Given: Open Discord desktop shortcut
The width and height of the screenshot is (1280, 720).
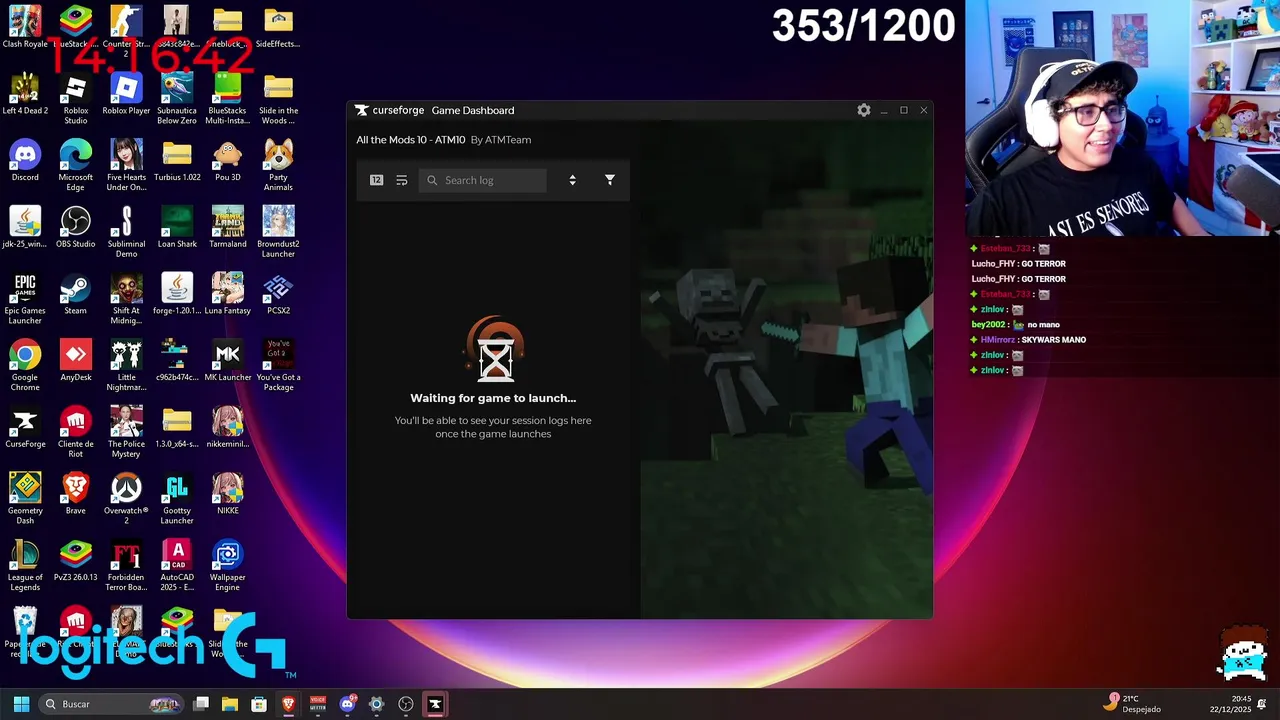Looking at the screenshot, I should (x=25, y=161).
